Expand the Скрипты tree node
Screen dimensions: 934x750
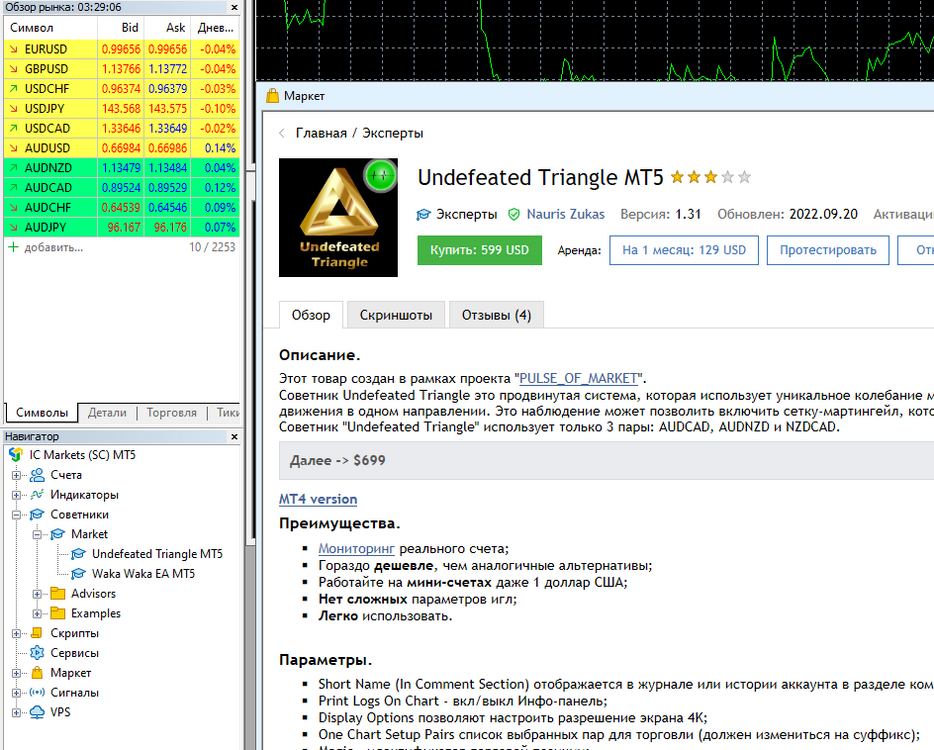16,633
